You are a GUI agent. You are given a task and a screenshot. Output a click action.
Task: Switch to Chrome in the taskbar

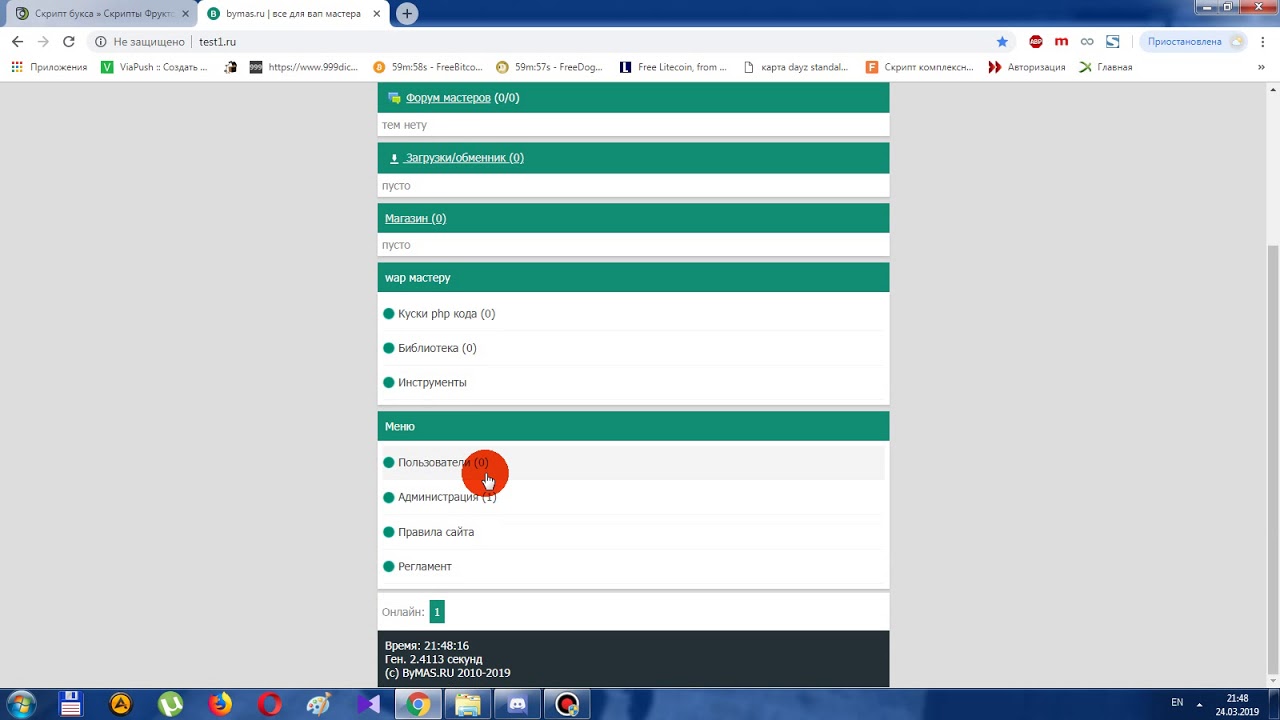click(418, 704)
